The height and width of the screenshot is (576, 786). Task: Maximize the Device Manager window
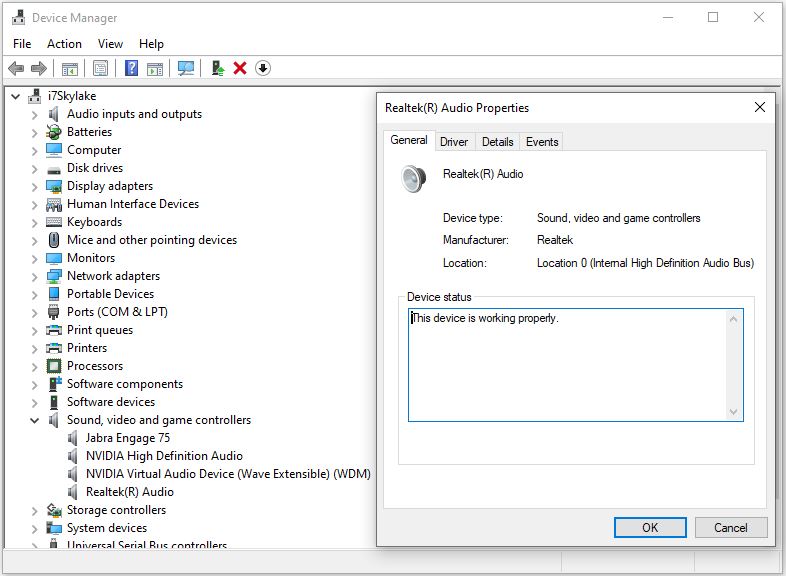713,18
